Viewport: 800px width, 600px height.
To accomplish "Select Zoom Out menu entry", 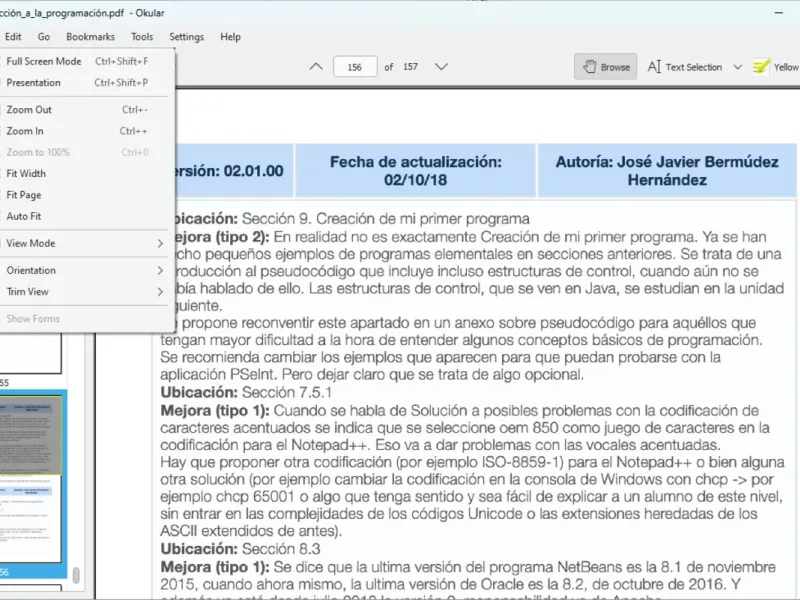I will click(84, 110).
